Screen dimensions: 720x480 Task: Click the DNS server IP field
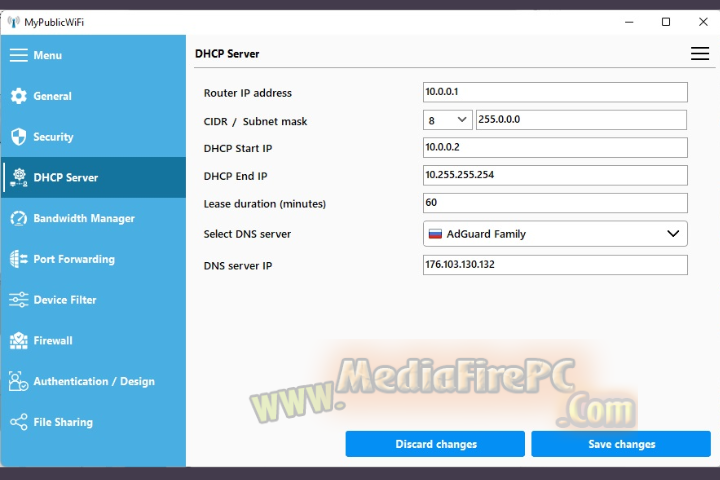(x=555, y=265)
